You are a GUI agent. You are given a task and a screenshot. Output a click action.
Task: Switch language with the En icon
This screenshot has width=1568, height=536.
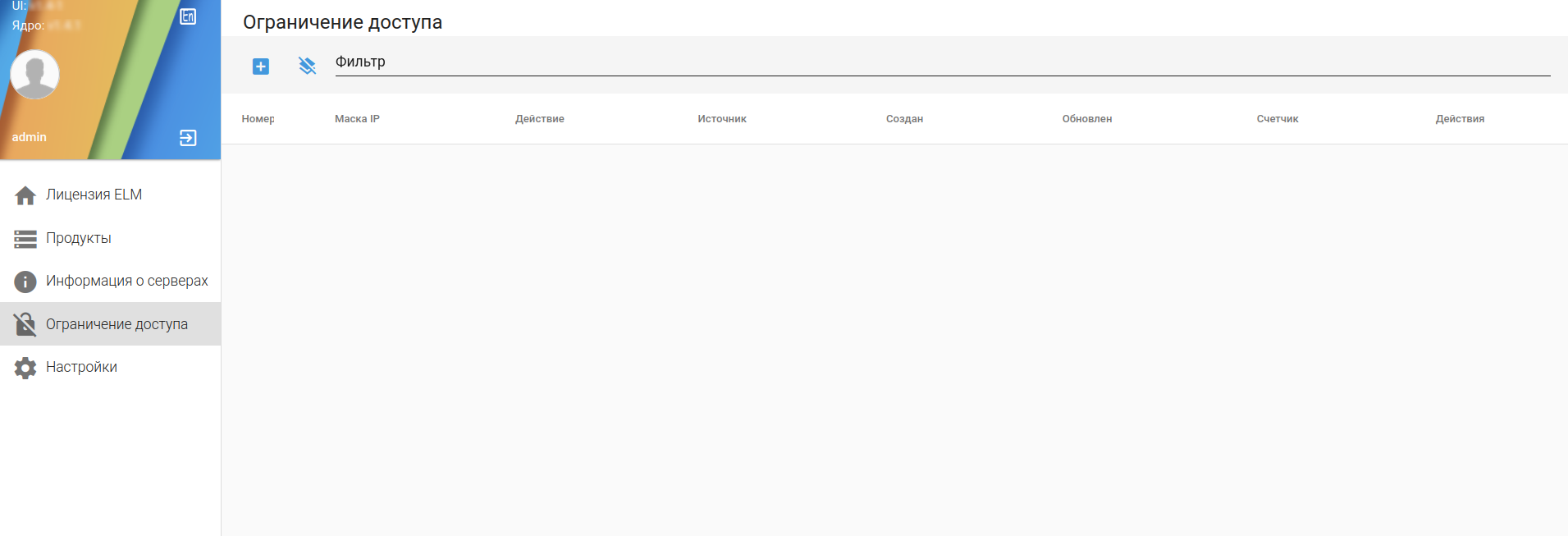(188, 16)
